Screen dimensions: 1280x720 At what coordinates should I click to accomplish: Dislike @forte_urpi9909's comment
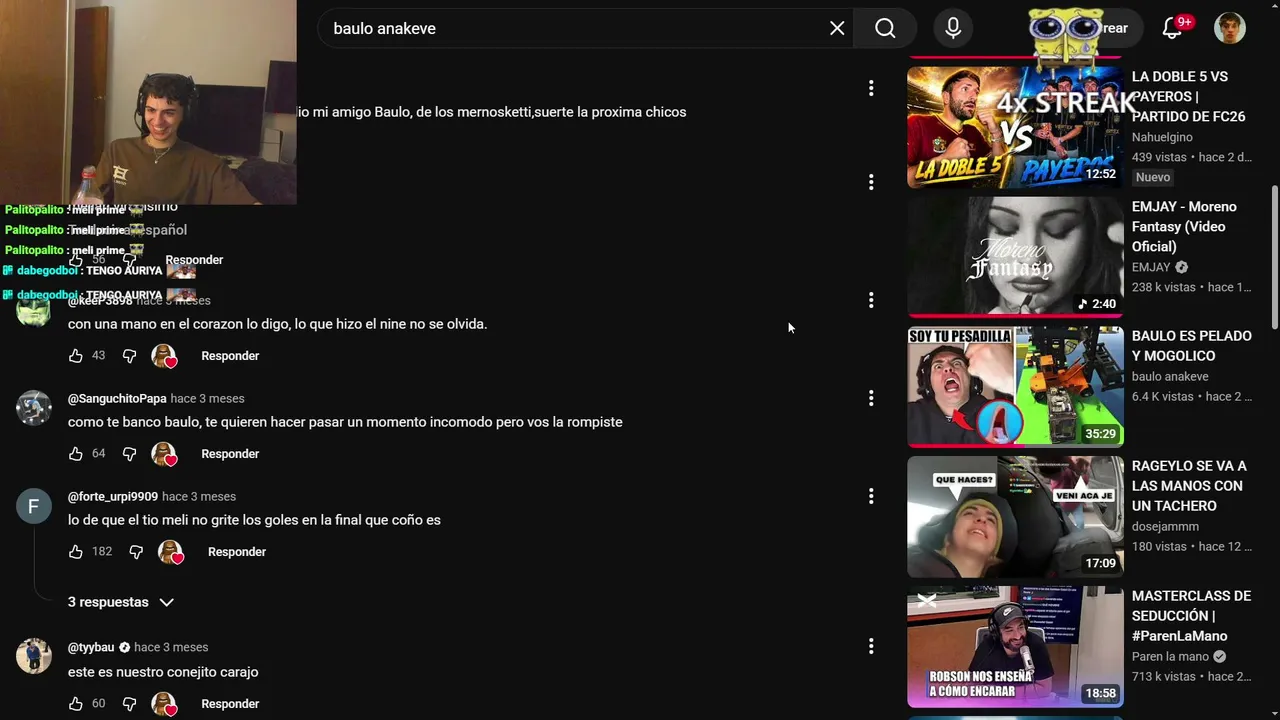tap(136, 552)
